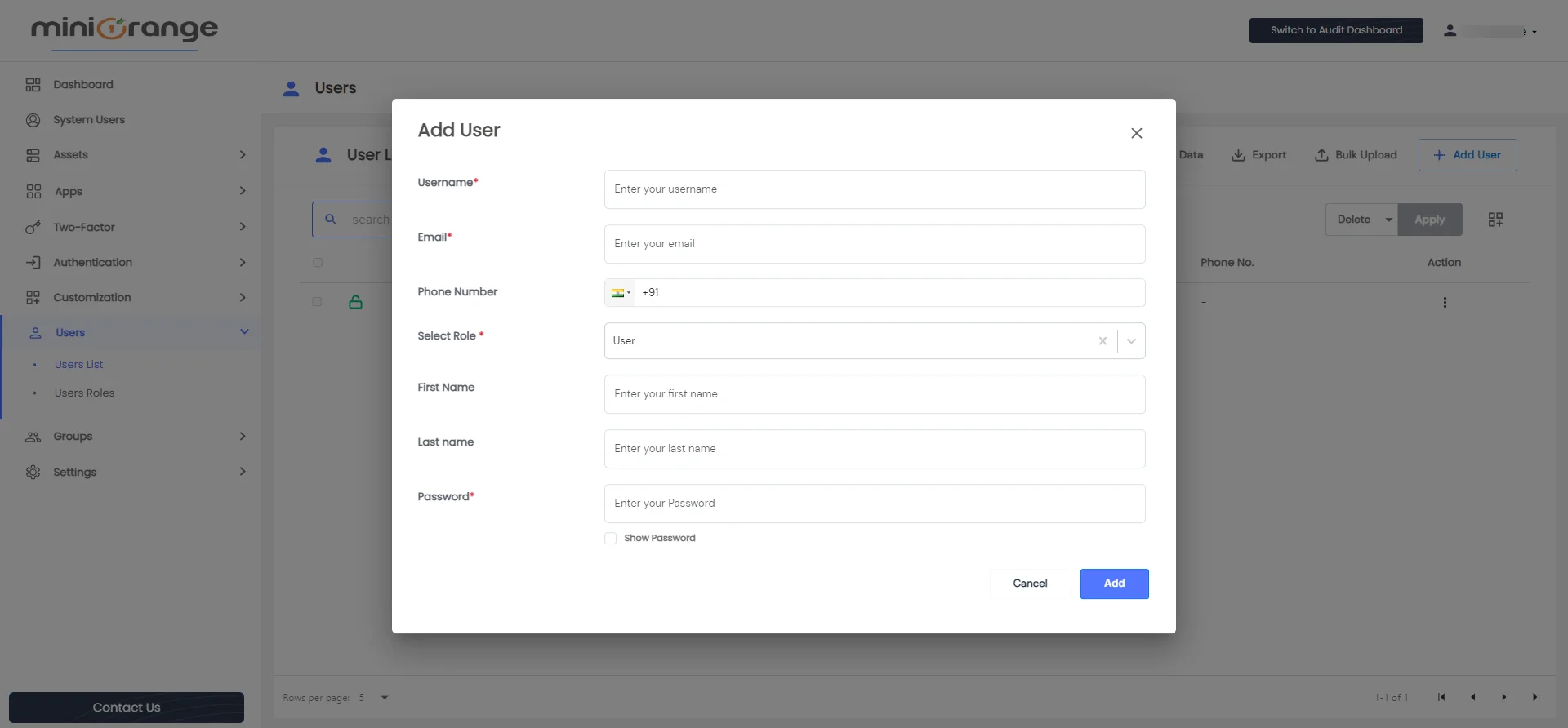Expand the Apps menu chevron
The image size is (1568, 728).
tap(243, 191)
